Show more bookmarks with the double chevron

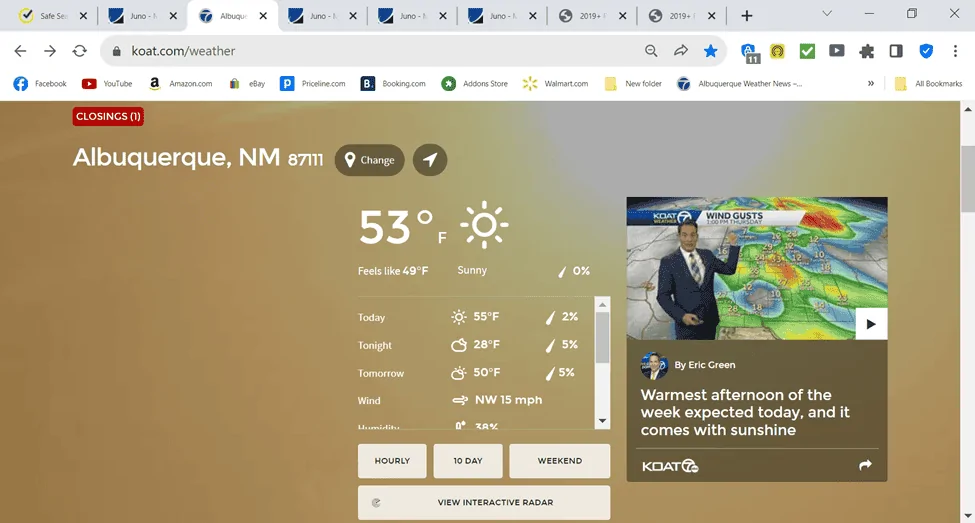871,83
